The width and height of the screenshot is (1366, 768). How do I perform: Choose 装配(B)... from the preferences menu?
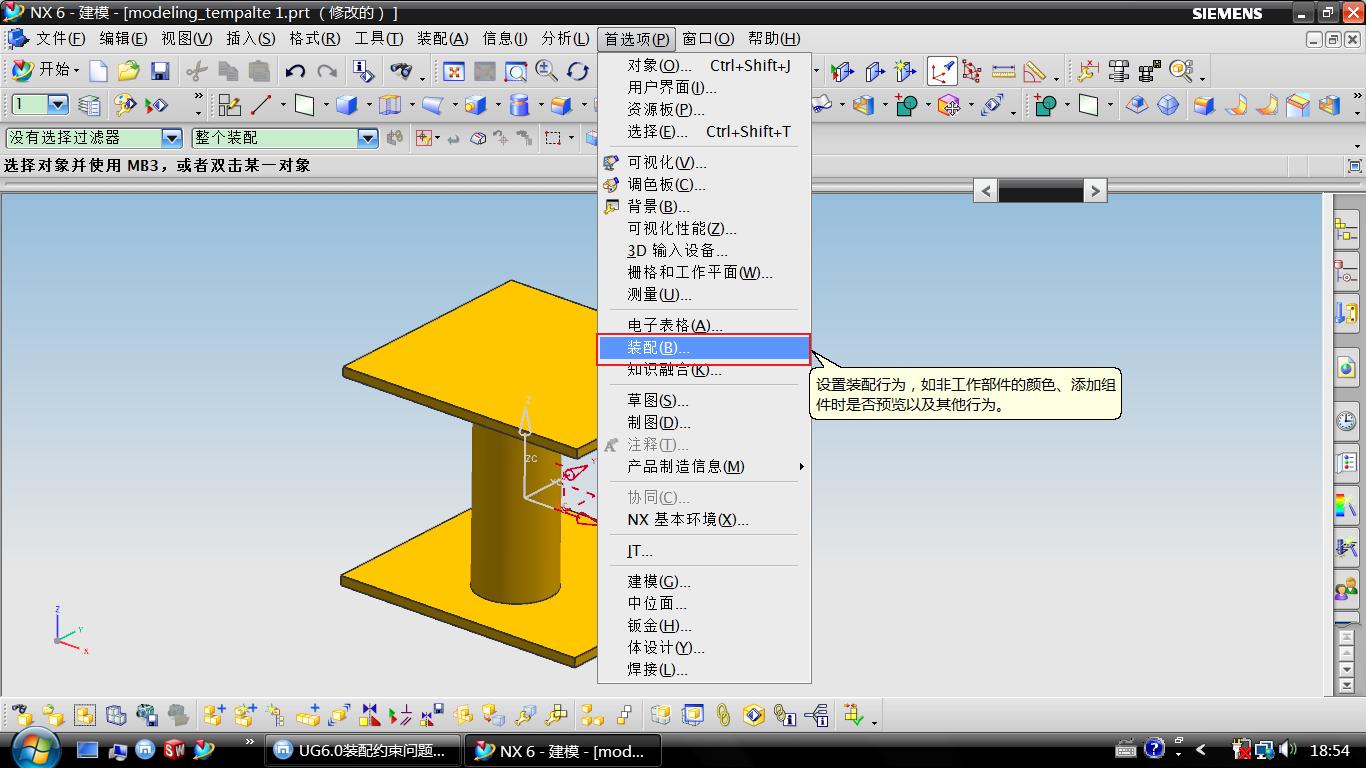704,348
